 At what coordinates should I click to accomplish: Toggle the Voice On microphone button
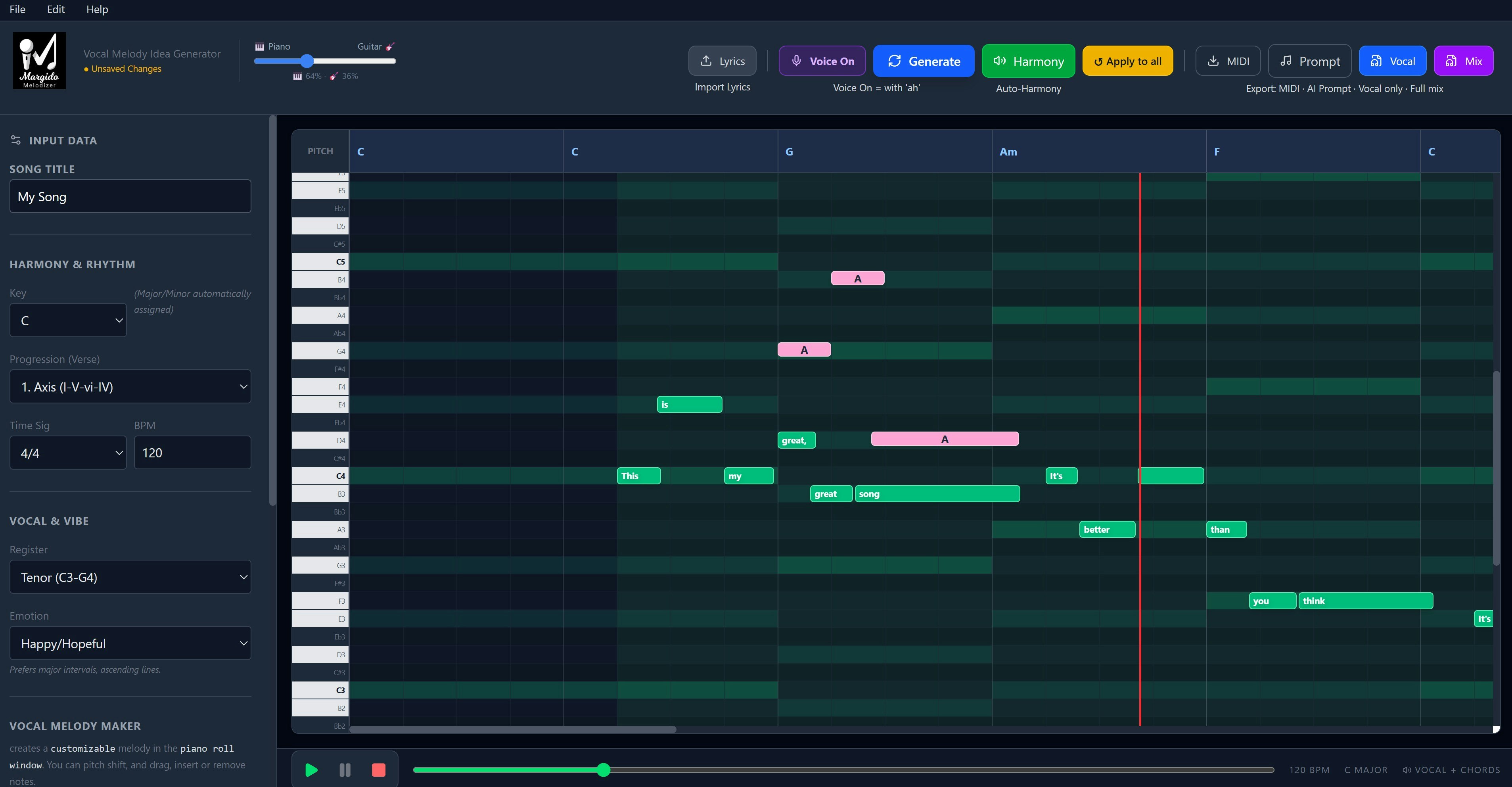tap(822, 61)
